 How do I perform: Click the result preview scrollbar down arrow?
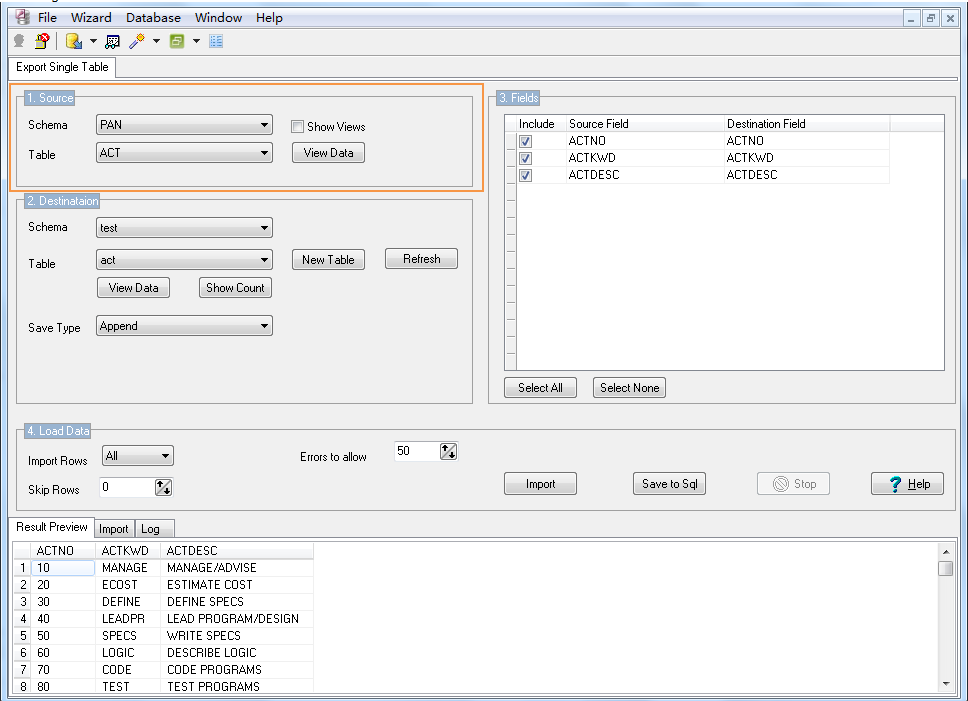[945, 684]
